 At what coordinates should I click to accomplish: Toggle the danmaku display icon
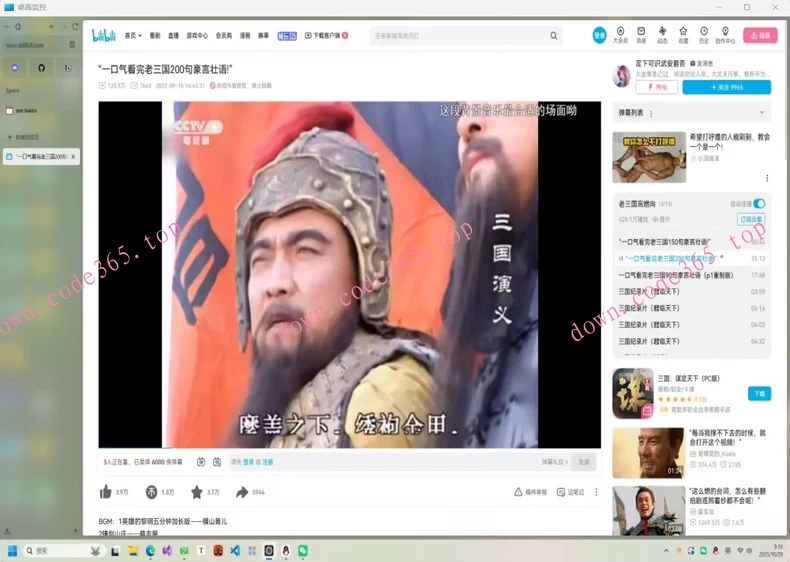point(201,462)
